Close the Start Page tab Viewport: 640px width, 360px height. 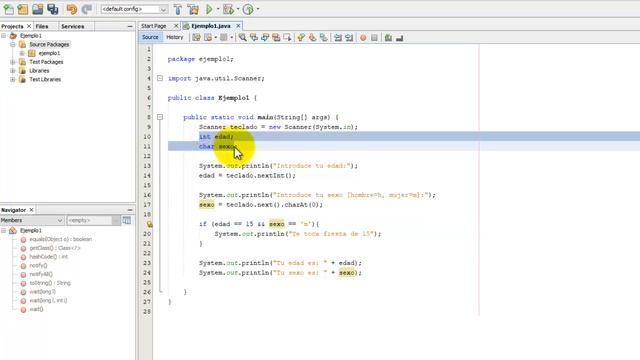coord(176,26)
